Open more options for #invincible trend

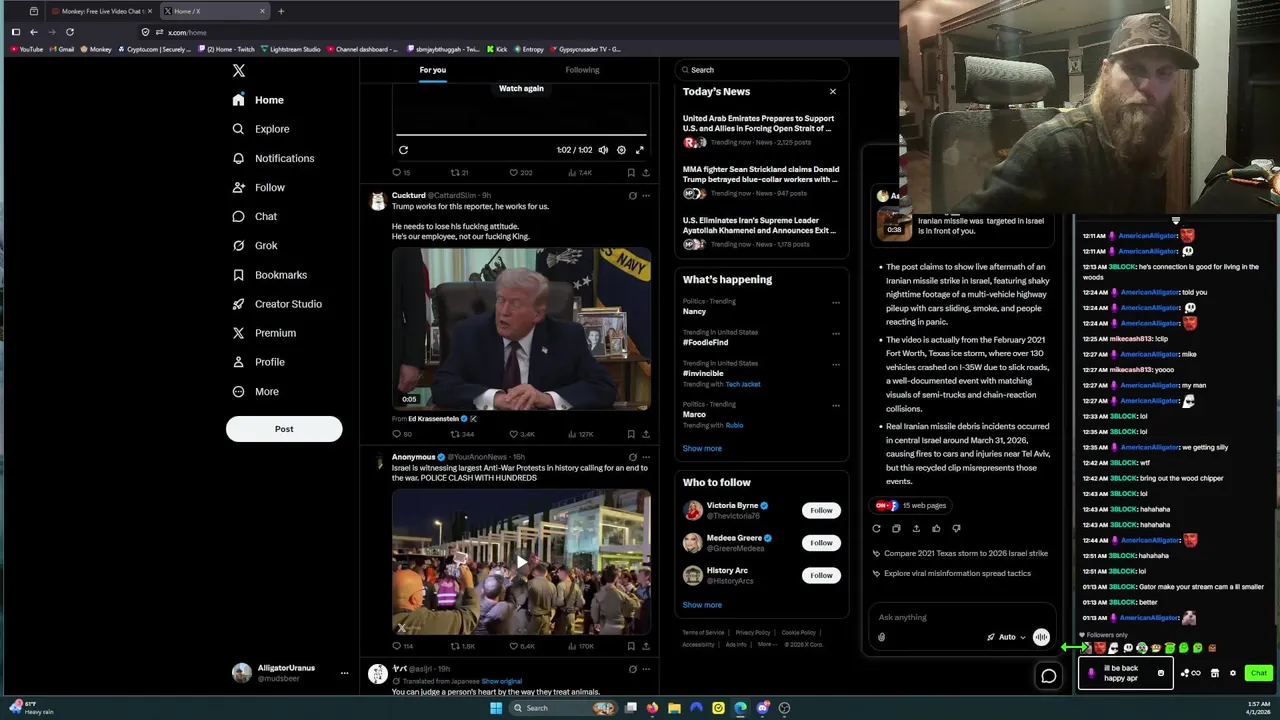(835, 364)
